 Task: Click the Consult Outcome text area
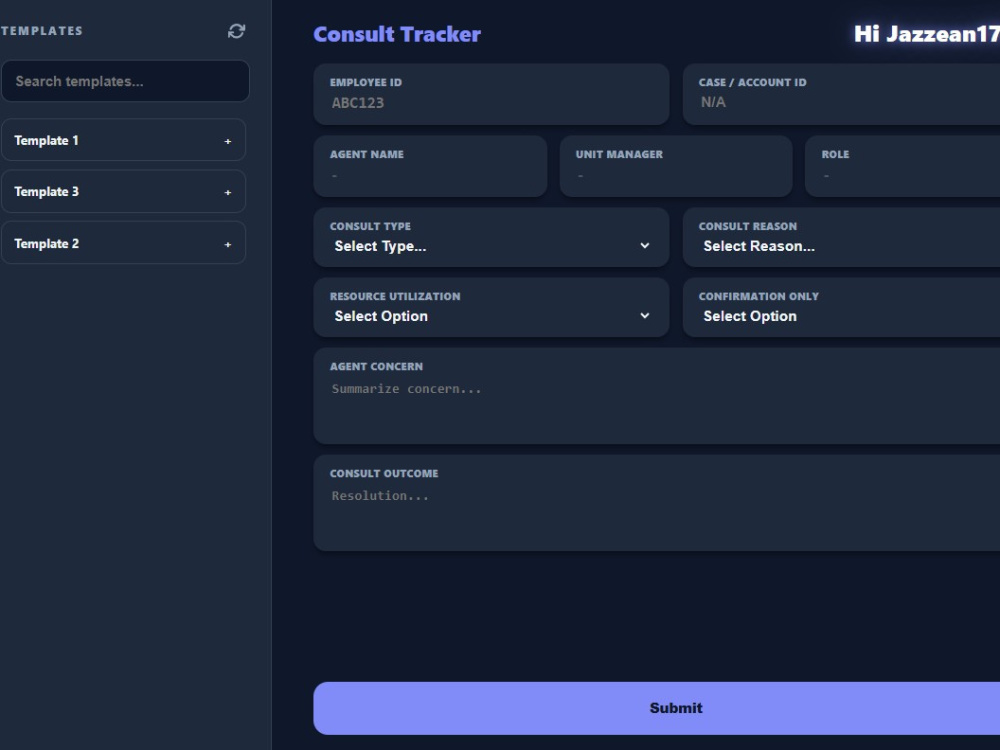point(657,503)
